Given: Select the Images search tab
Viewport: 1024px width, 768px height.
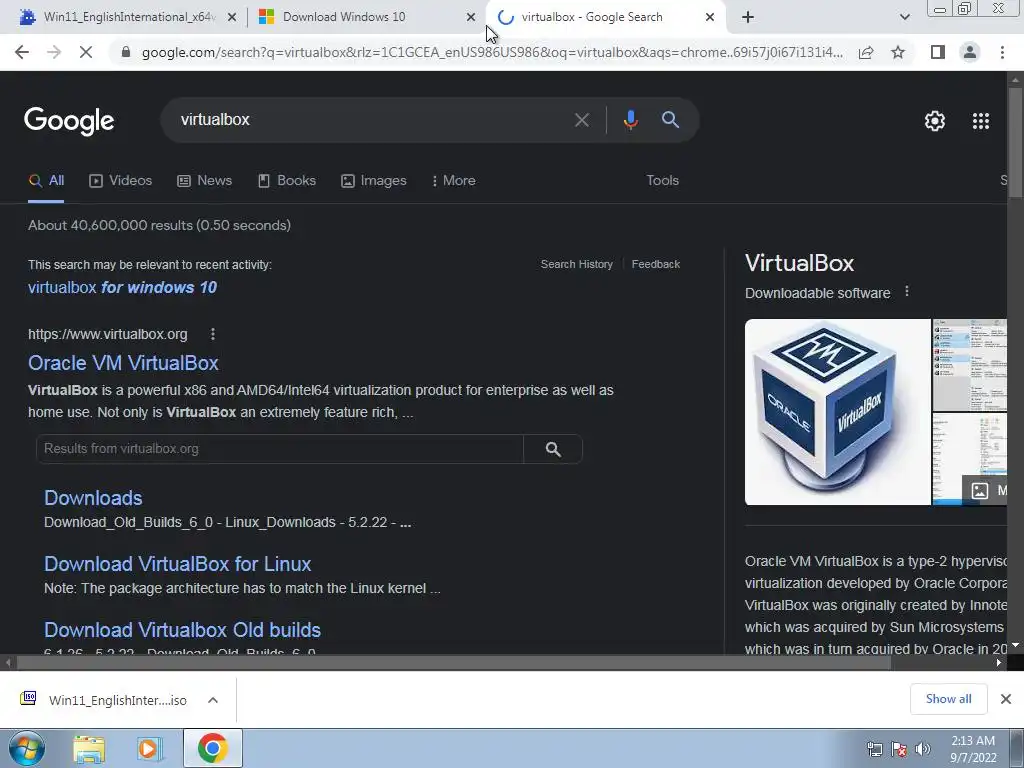Looking at the screenshot, I should (374, 181).
